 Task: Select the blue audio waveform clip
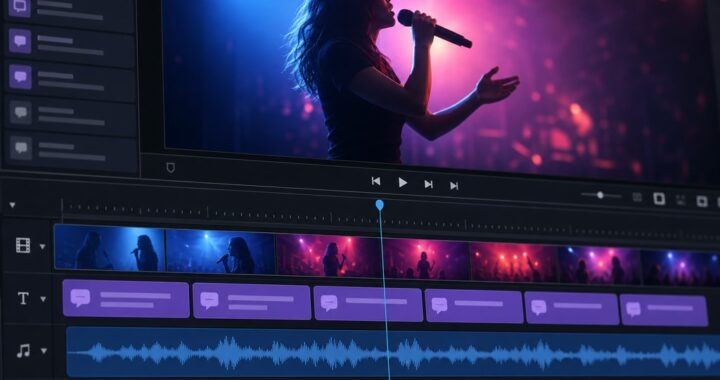pos(393,353)
